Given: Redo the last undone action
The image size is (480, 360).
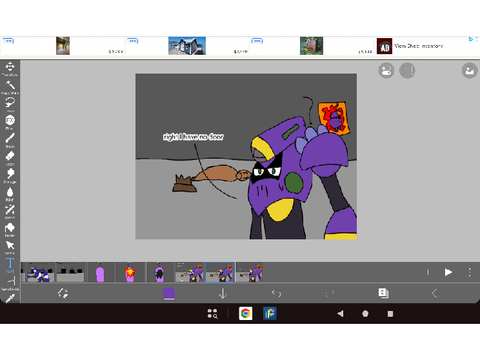Looking at the screenshot, I should pos(330,293).
